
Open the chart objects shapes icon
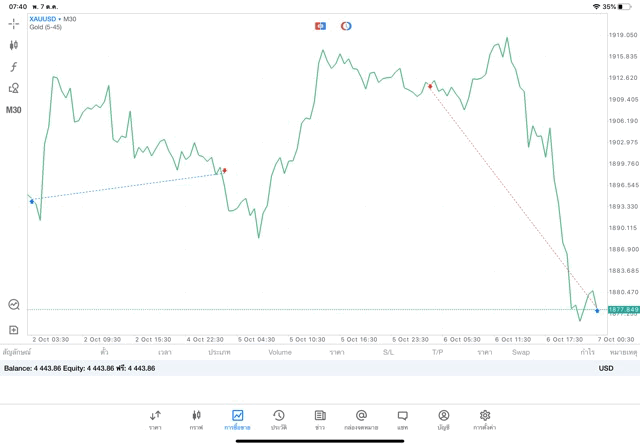(14, 88)
